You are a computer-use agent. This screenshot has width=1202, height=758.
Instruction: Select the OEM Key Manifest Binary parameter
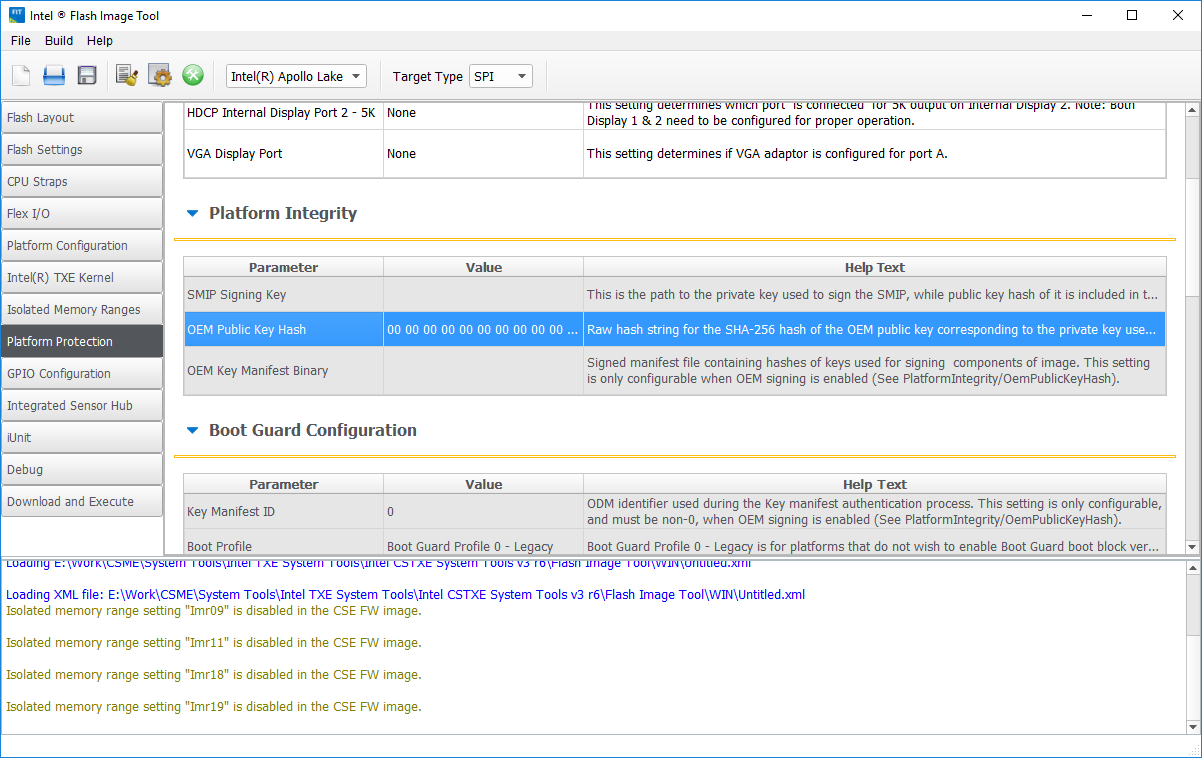(283, 371)
